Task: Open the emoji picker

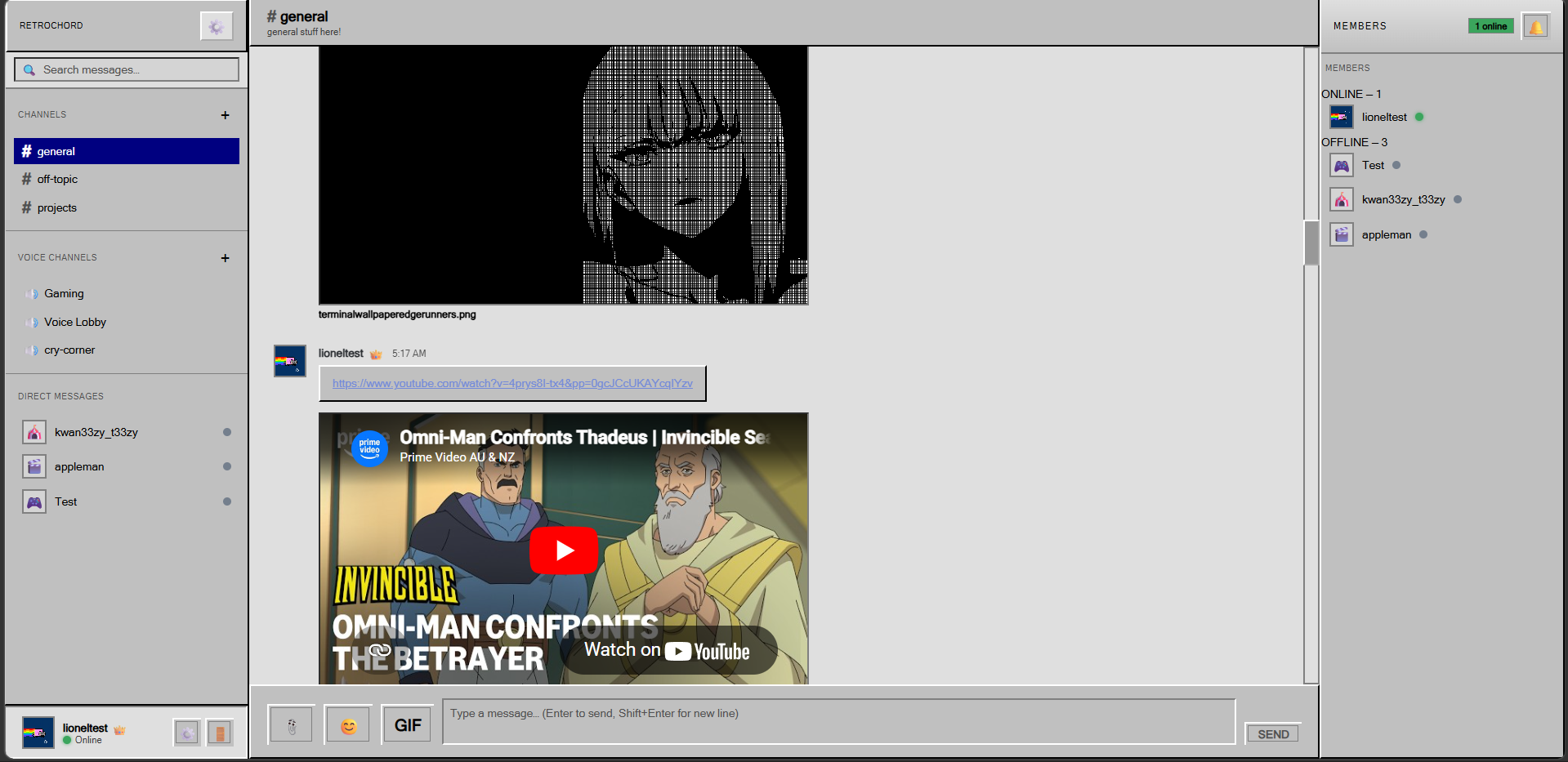Action: point(349,724)
